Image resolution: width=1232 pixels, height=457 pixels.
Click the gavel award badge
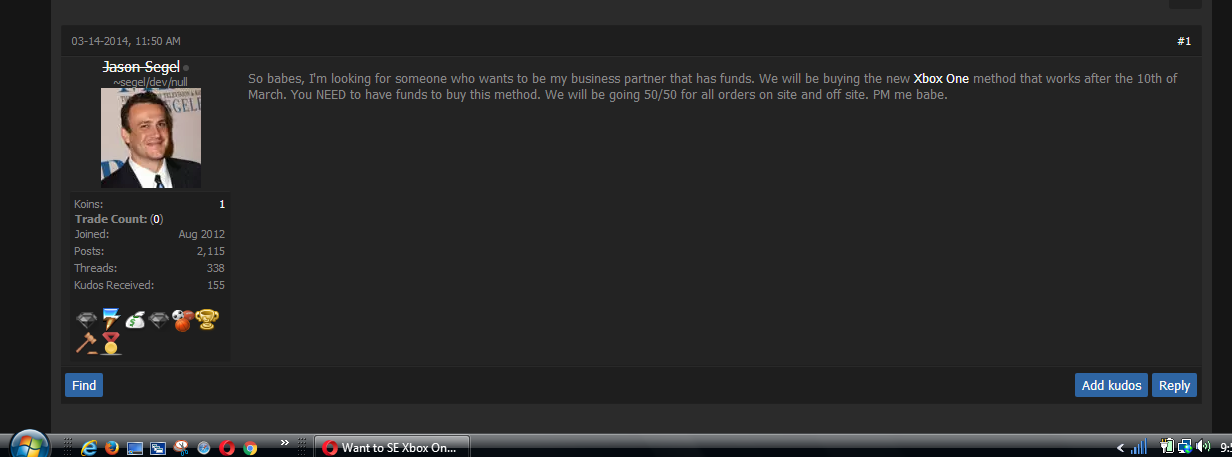pyautogui.click(x=87, y=343)
